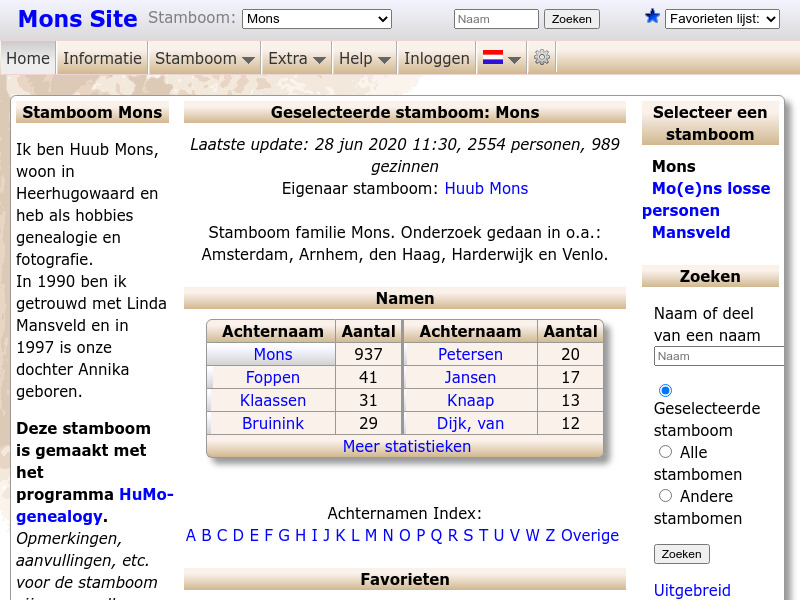This screenshot has width=800, height=600.
Task: Select the "Andere stambomen" radio button
Action: tap(665, 496)
